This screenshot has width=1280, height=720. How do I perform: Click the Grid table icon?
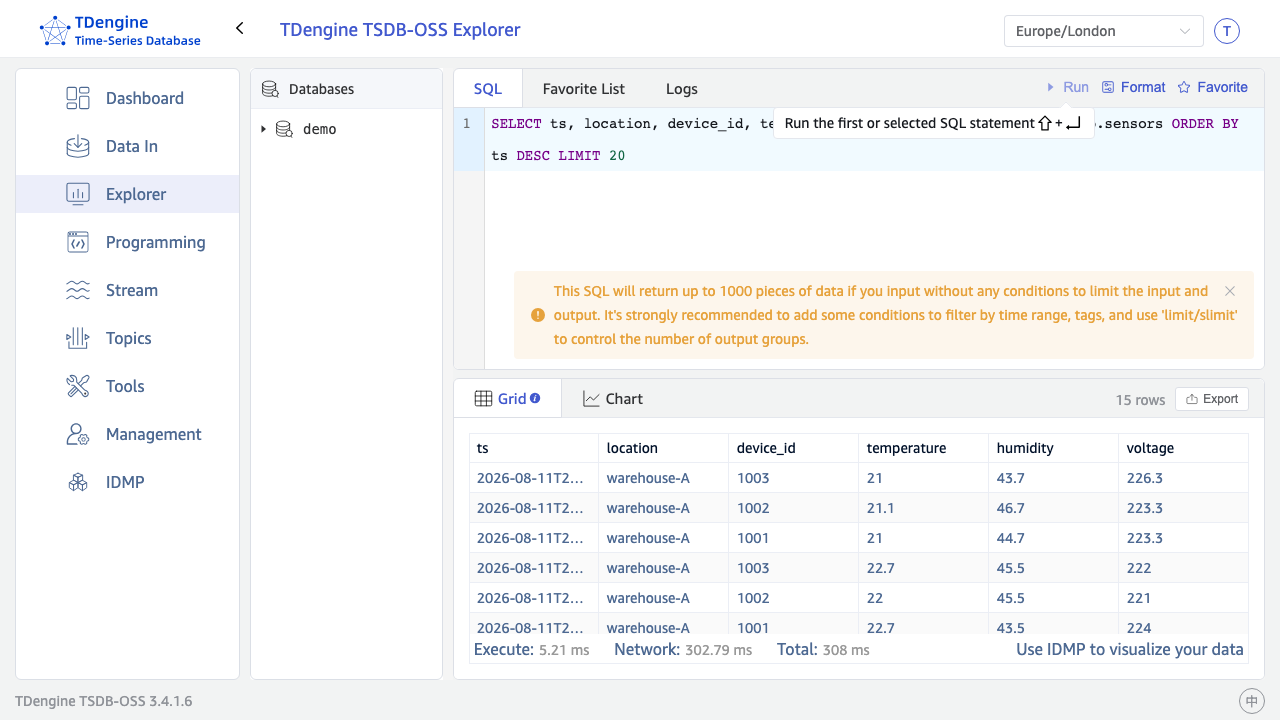[482, 398]
